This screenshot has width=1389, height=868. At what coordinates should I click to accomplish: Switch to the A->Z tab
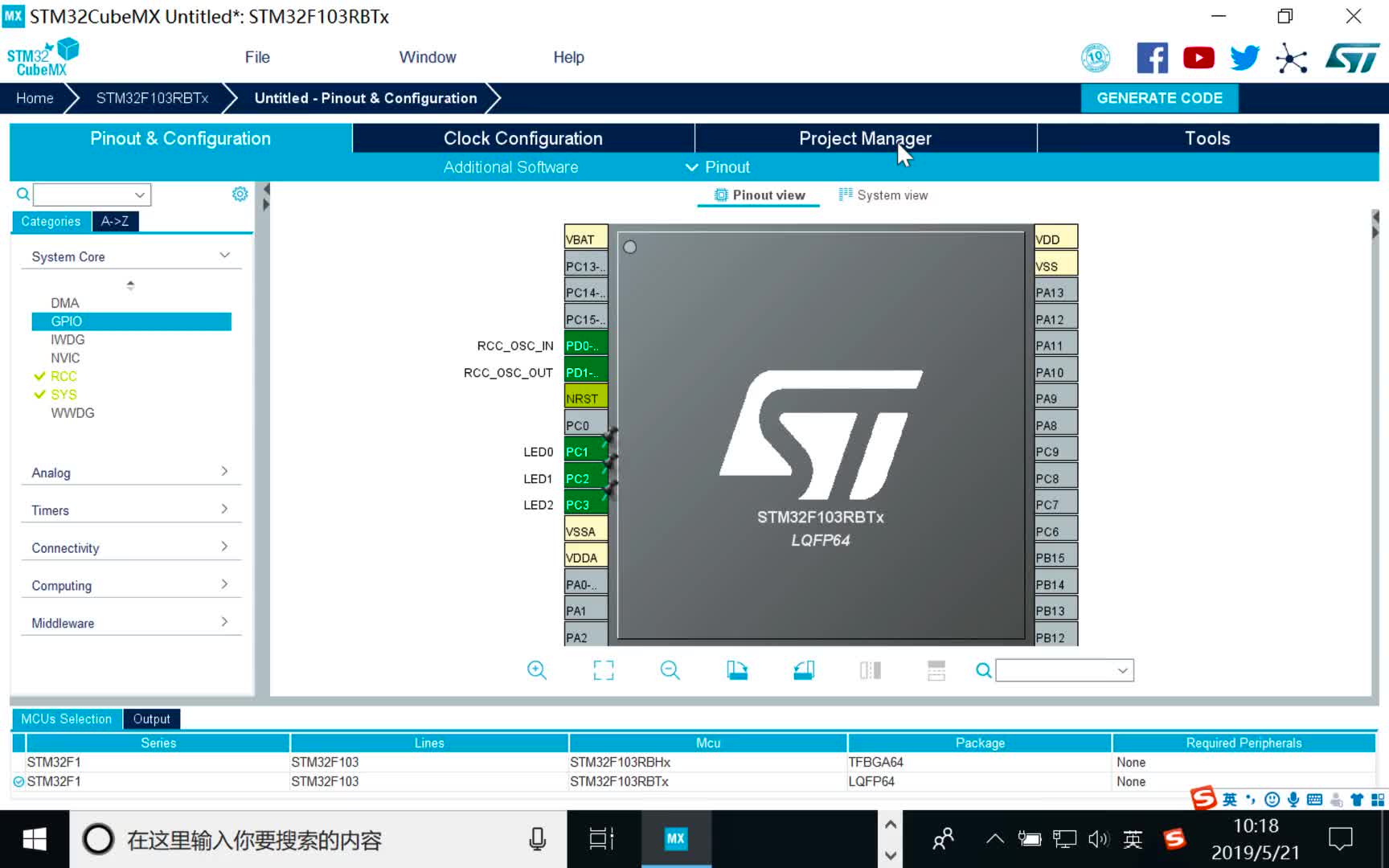tap(115, 221)
